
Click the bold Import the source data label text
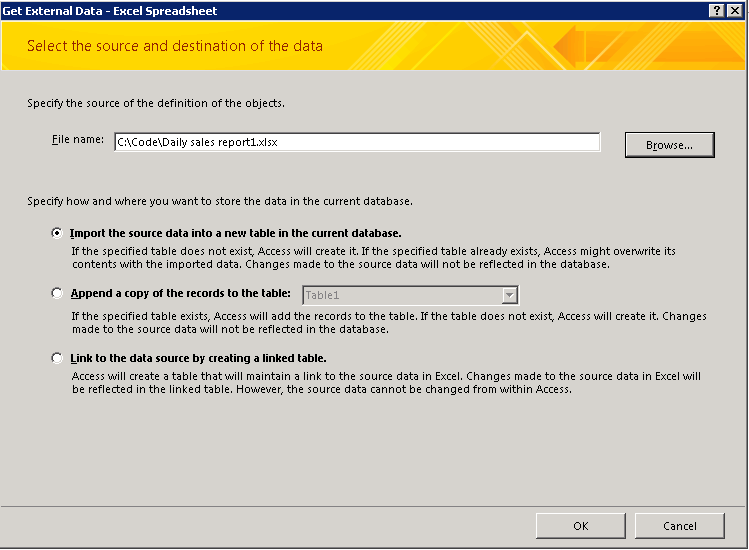pyautogui.click(x=235, y=233)
